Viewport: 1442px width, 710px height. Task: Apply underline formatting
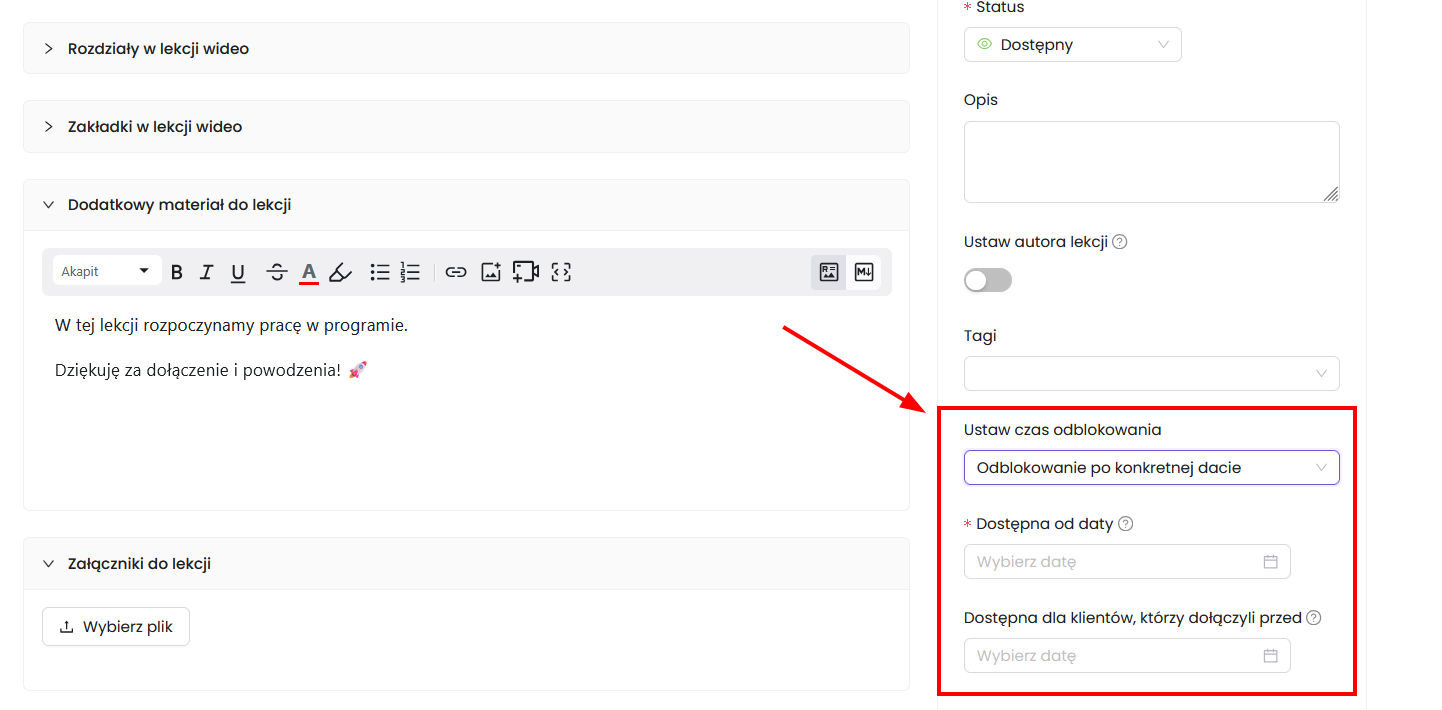point(238,272)
